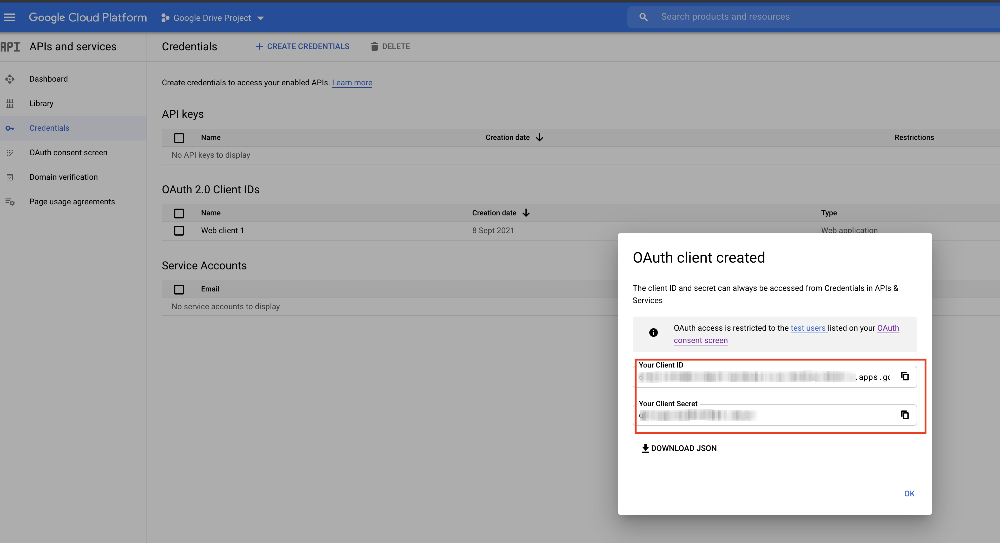Viewport: 1000px width, 543px height.
Task: Click the DELETE button in toolbar
Action: [x=390, y=47]
